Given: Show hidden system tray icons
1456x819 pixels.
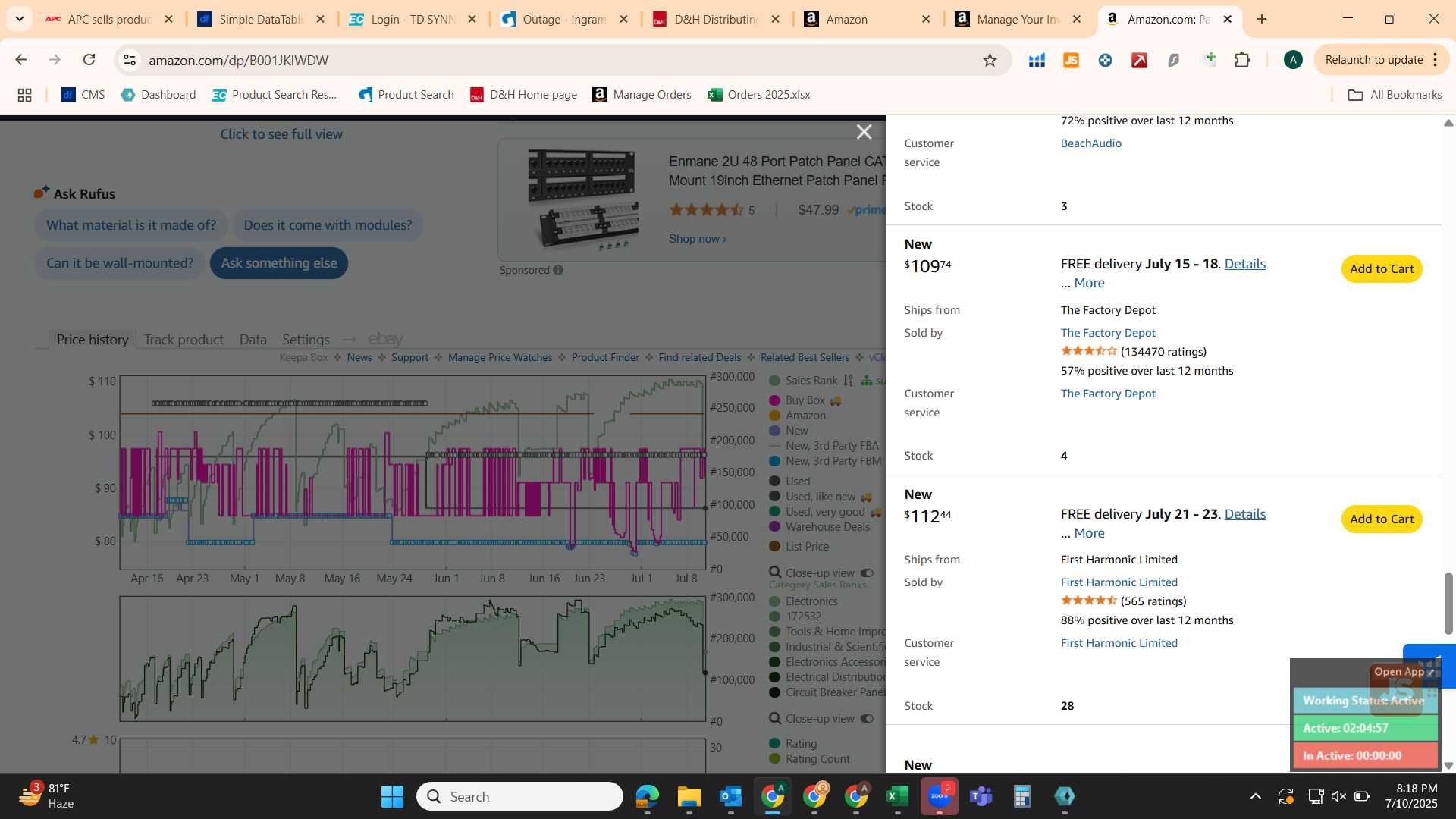Looking at the screenshot, I should (x=1256, y=796).
